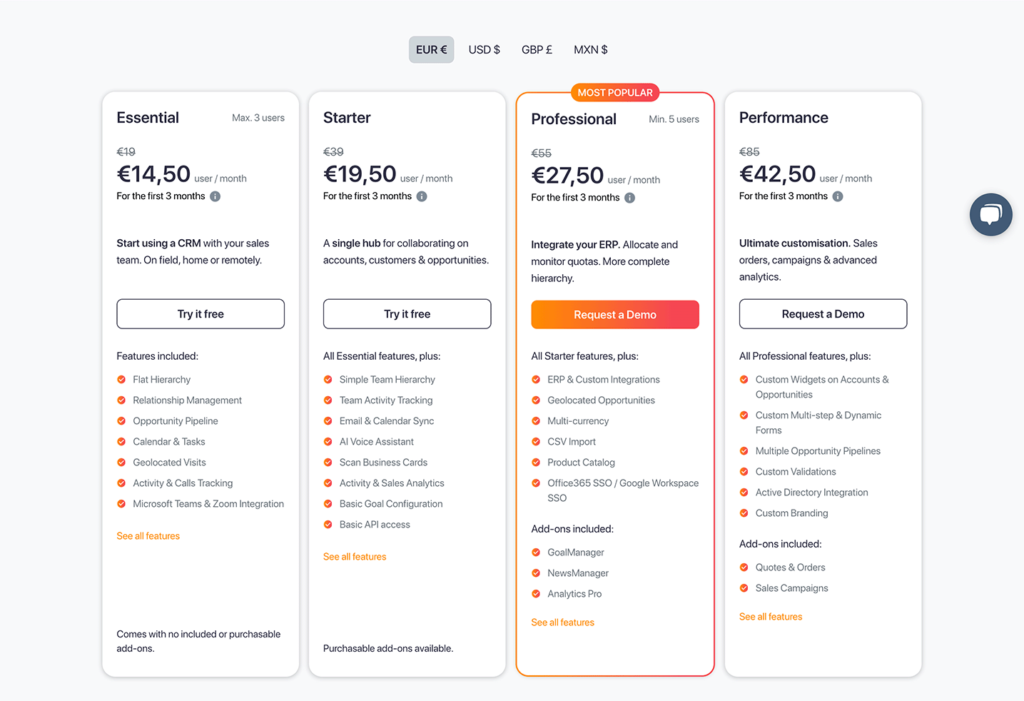Click check icon next to Flat Hierarchy
The height and width of the screenshot is (701, 1024).
(x=121, y=380)
